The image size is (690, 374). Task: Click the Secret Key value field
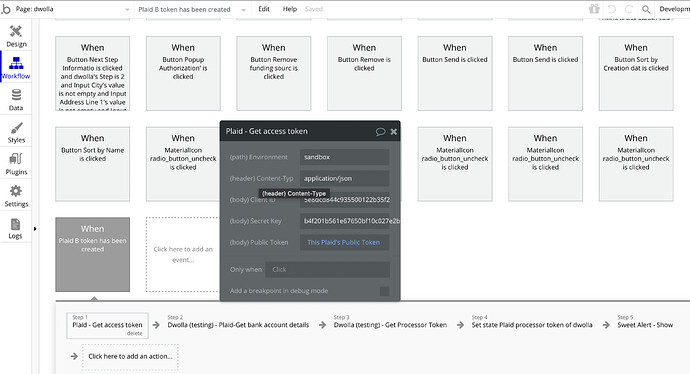[345, 221]
